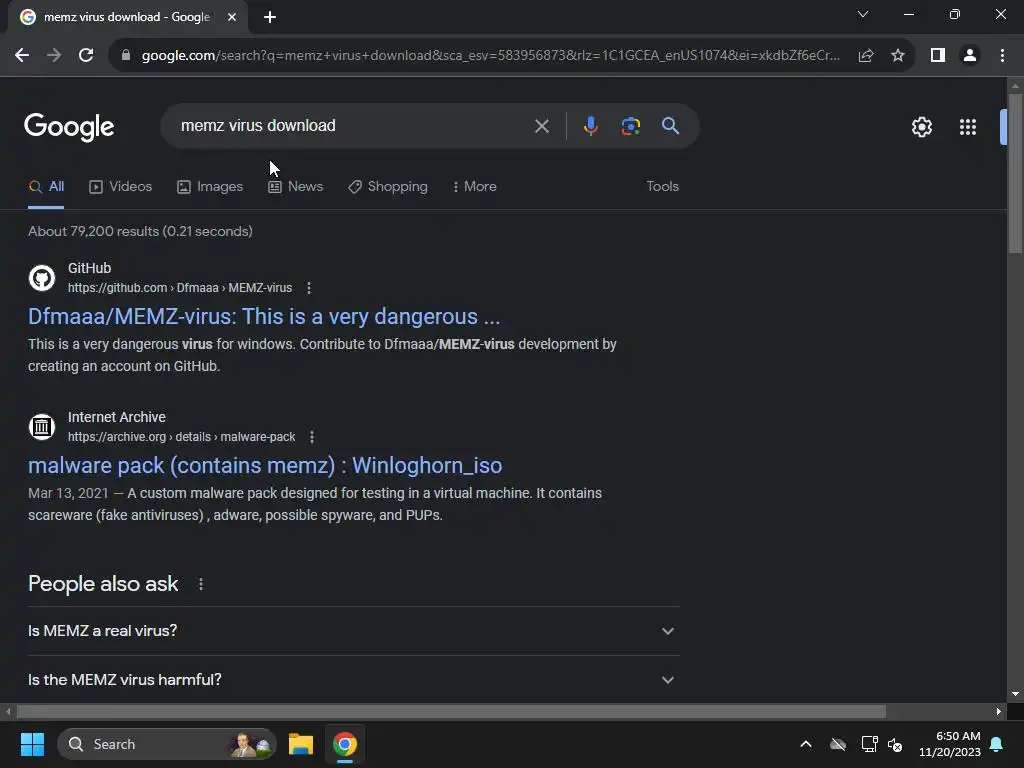Open the More search filters menu
This screenshot has height=768, width=1024.
click(475, 187)
